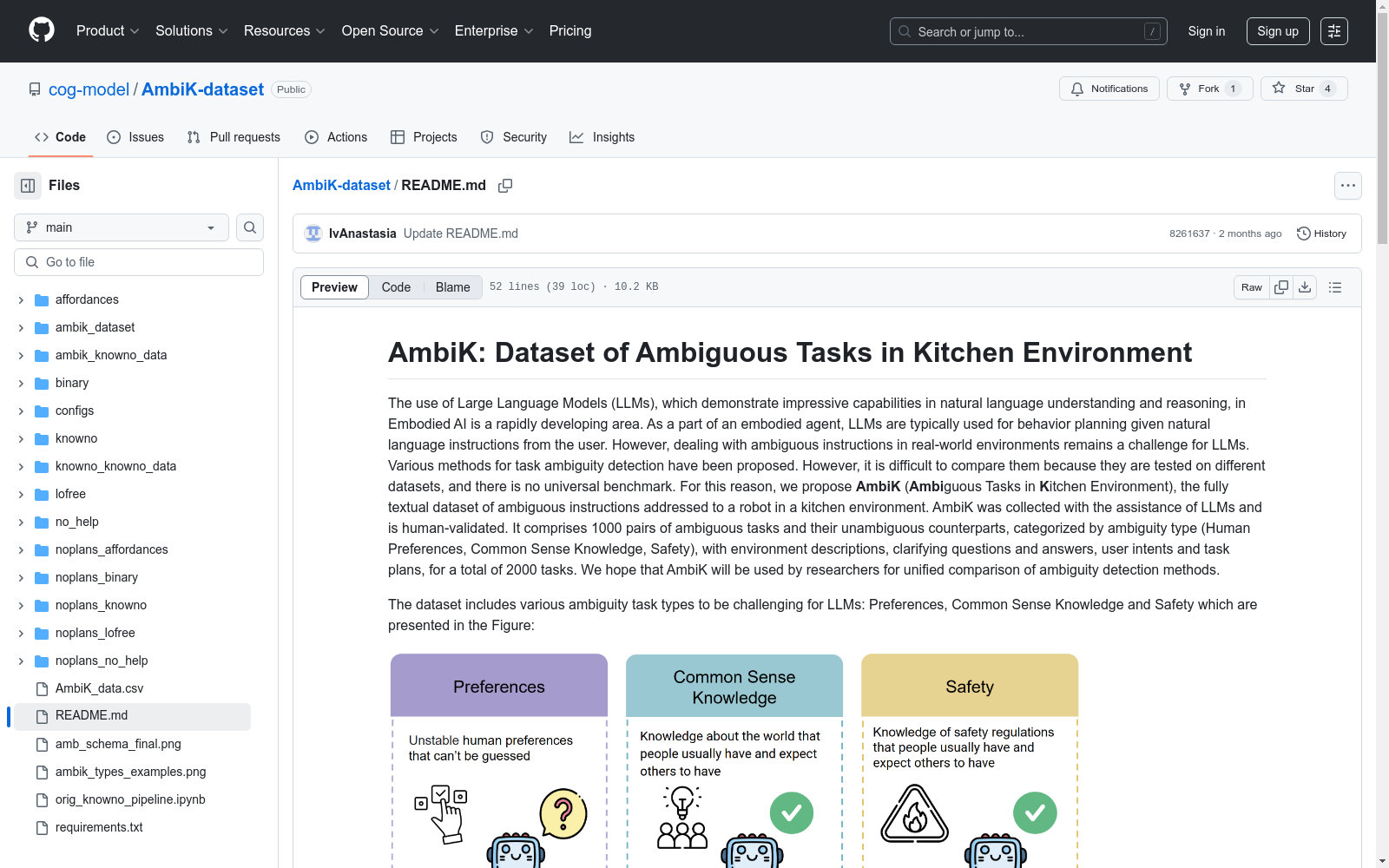Expand the binary folder chevron
This screenshot has height=868, width=1389.
(x=21, y=384)
